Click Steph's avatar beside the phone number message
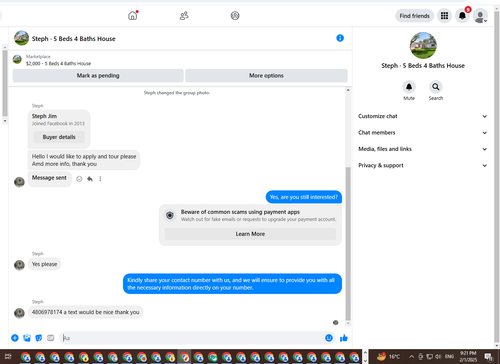Viewport: 500px width, 364px height. [19, 313]
